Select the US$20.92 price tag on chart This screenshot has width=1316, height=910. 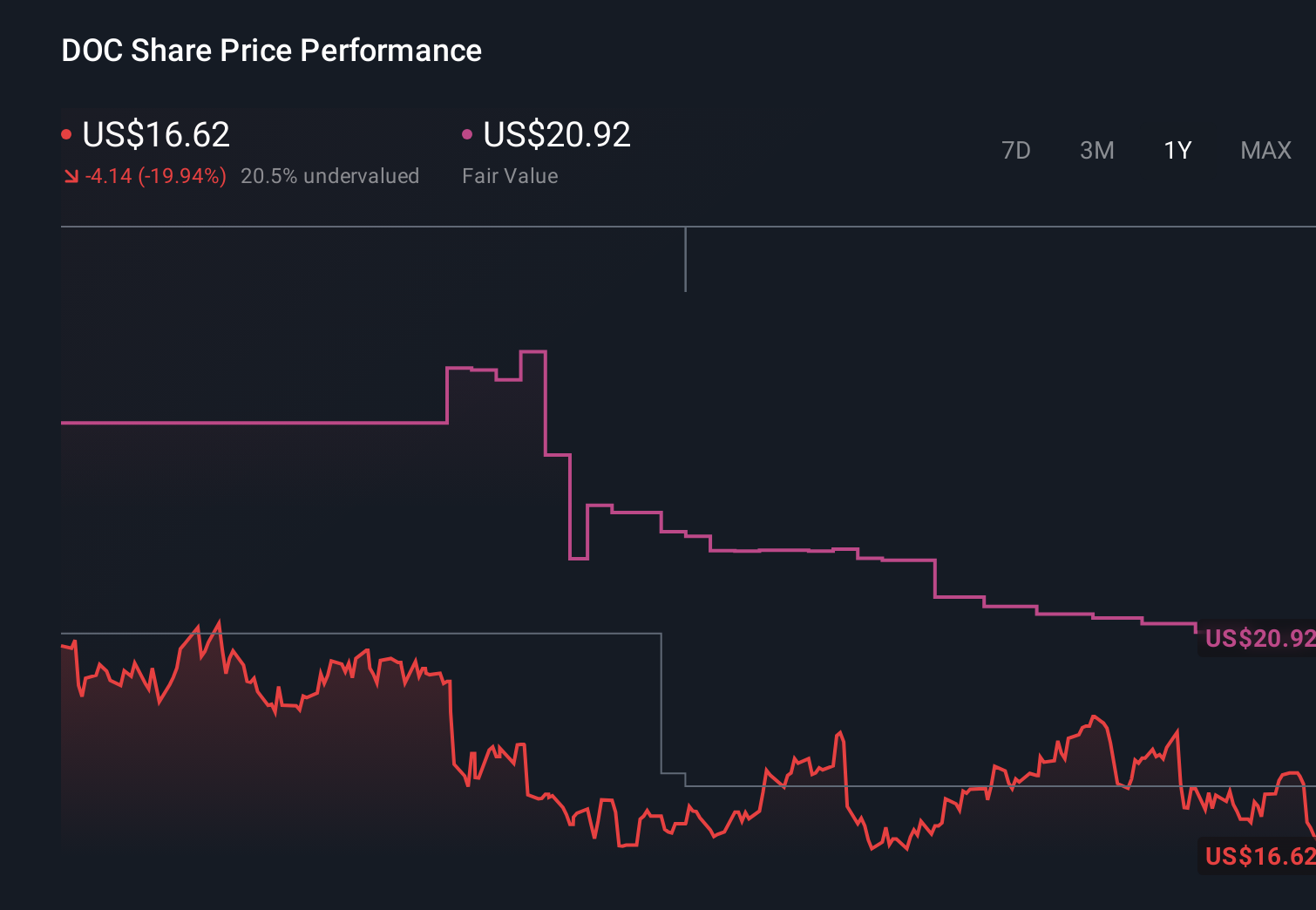click(1258, 639)
